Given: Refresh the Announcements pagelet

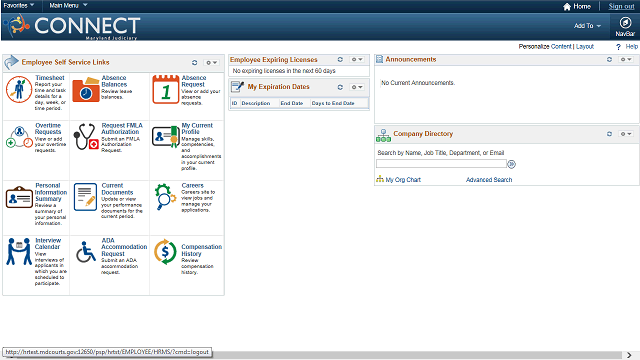Looking at the screenshot, I should click(609, 60).
